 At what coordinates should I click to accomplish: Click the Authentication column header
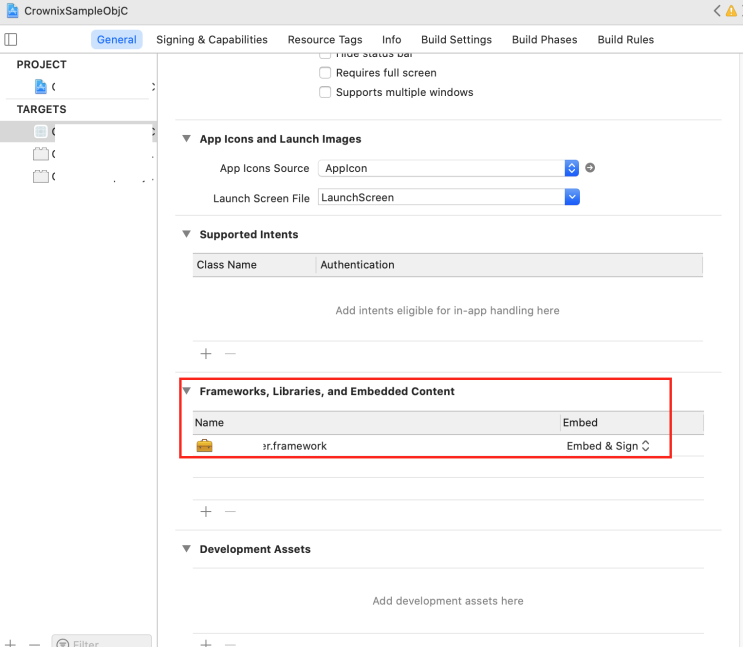point(509,264)
